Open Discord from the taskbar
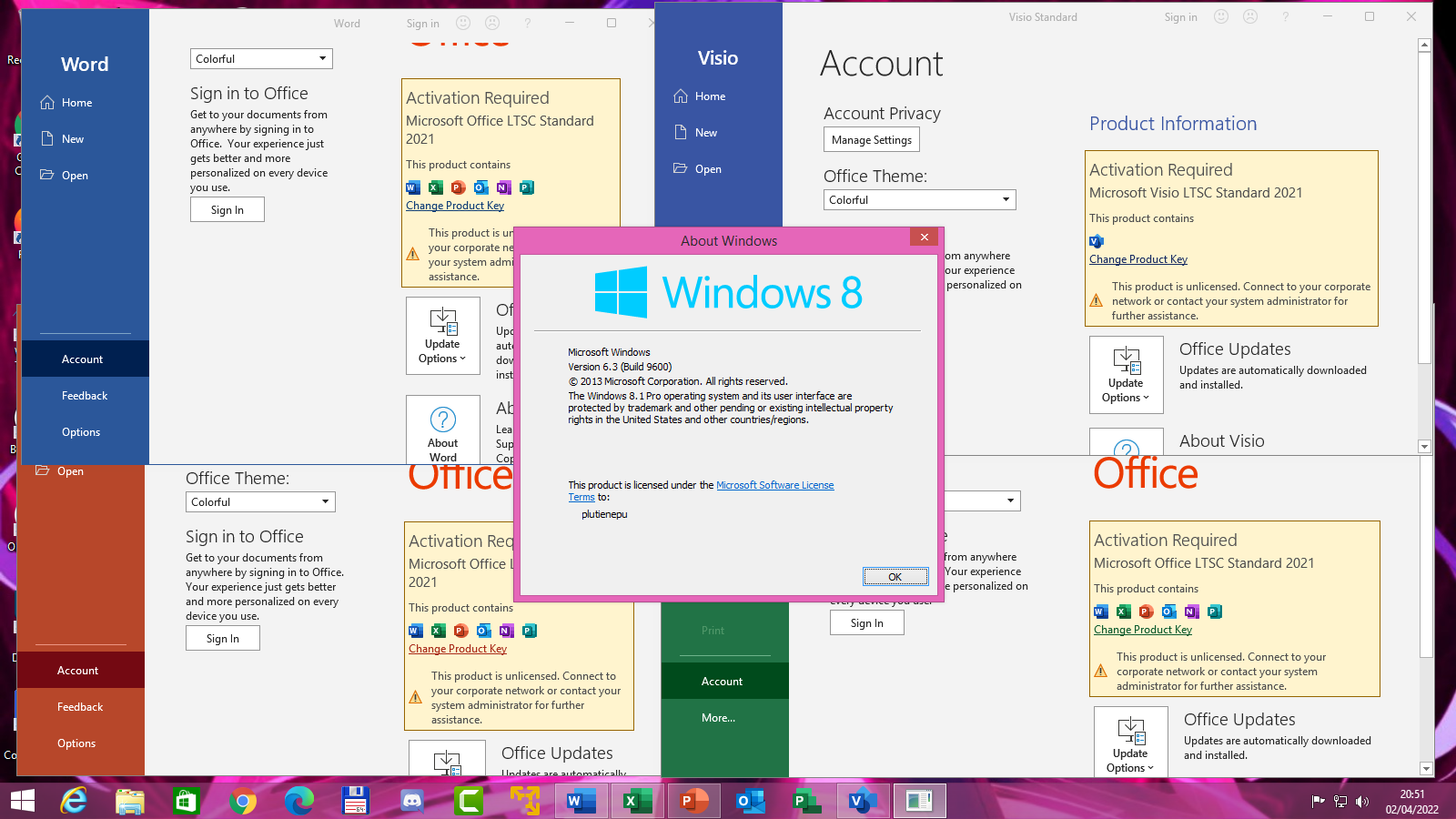Image resolution: width=1456 pixels, height=819 pixels. (412, 801)
